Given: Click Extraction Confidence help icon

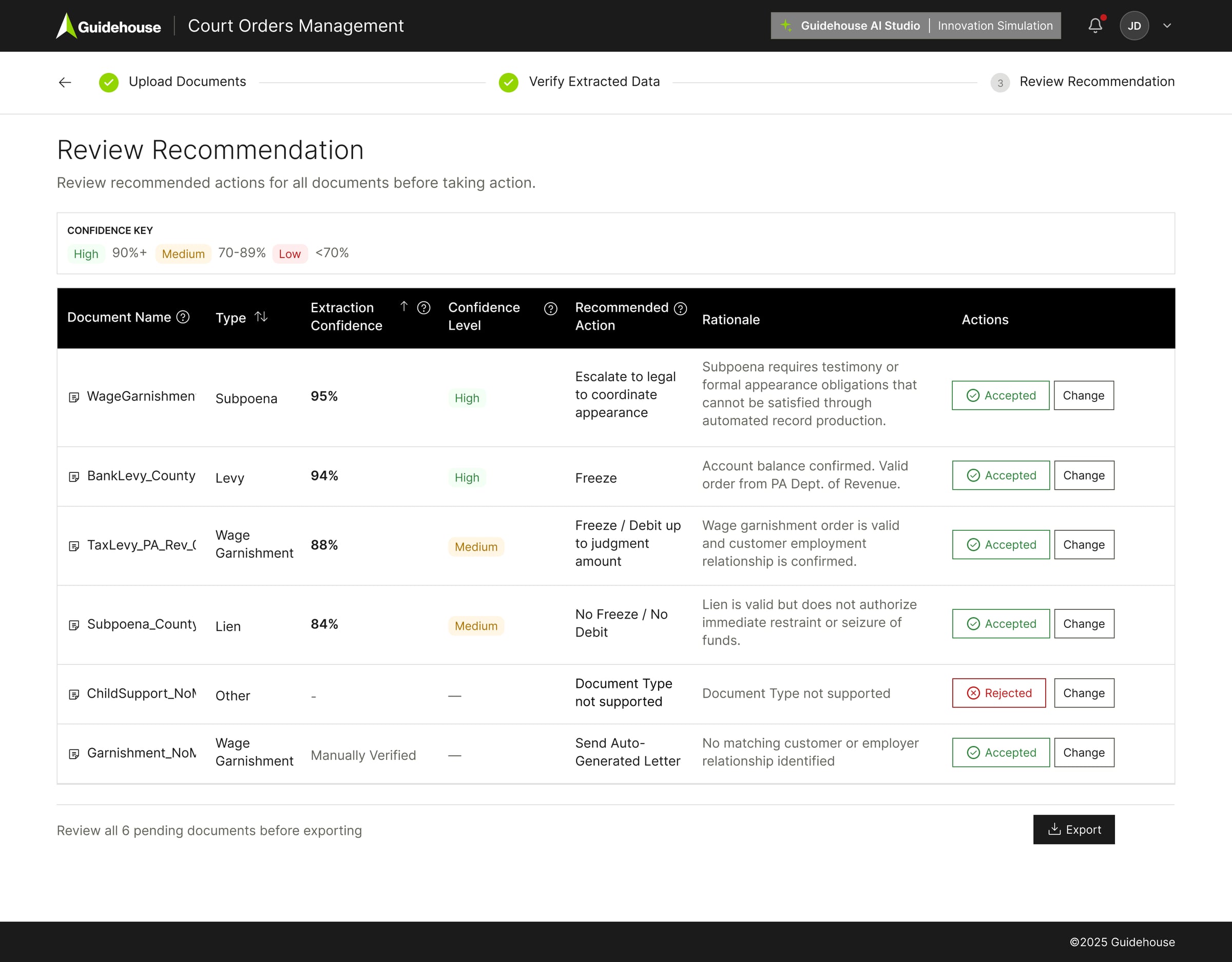Looking at the screenshot, I should (423, 308).
